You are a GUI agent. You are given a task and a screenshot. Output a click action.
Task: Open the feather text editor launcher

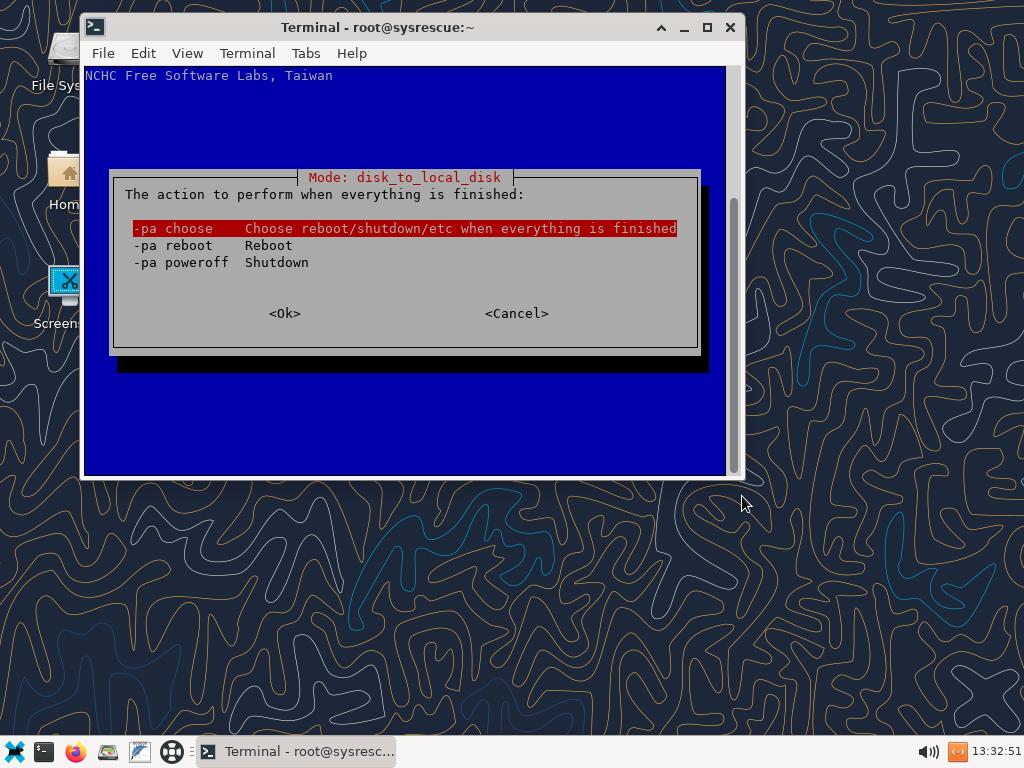pyautogui.click(x=140, y=751)
